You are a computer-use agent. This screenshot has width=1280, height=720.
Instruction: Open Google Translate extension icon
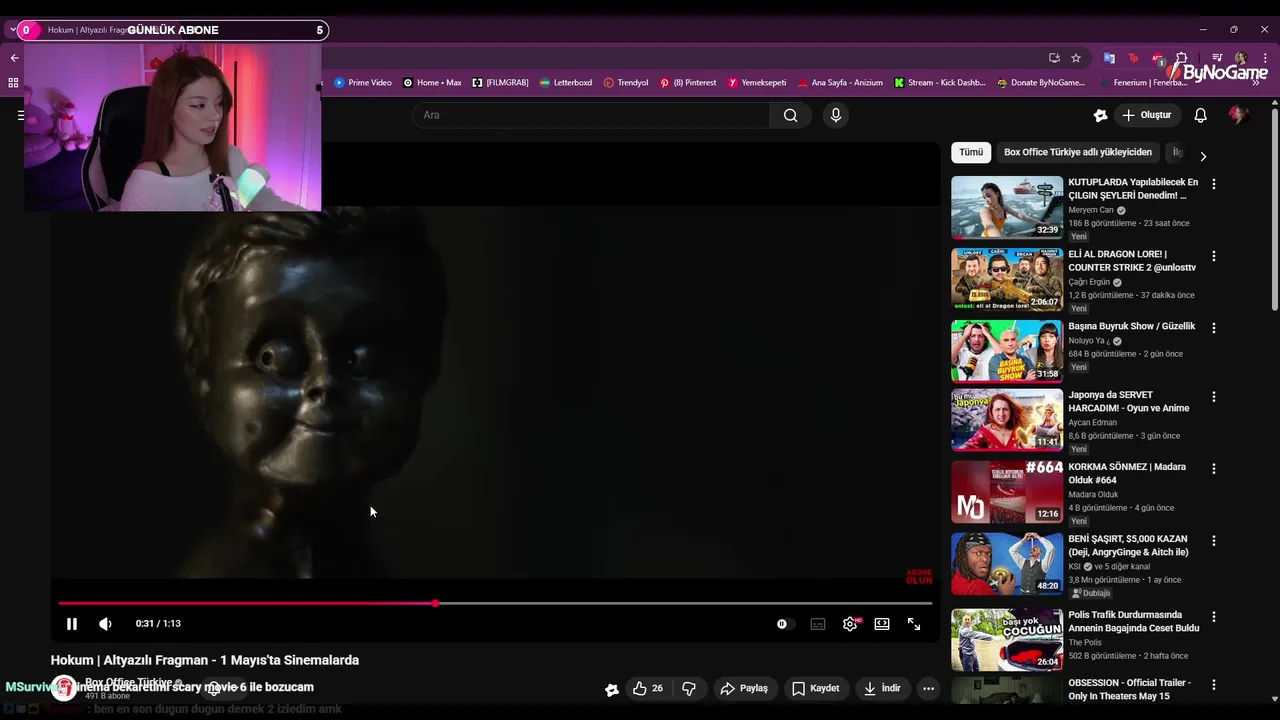pyautogui.click(x=1109, y=58)
